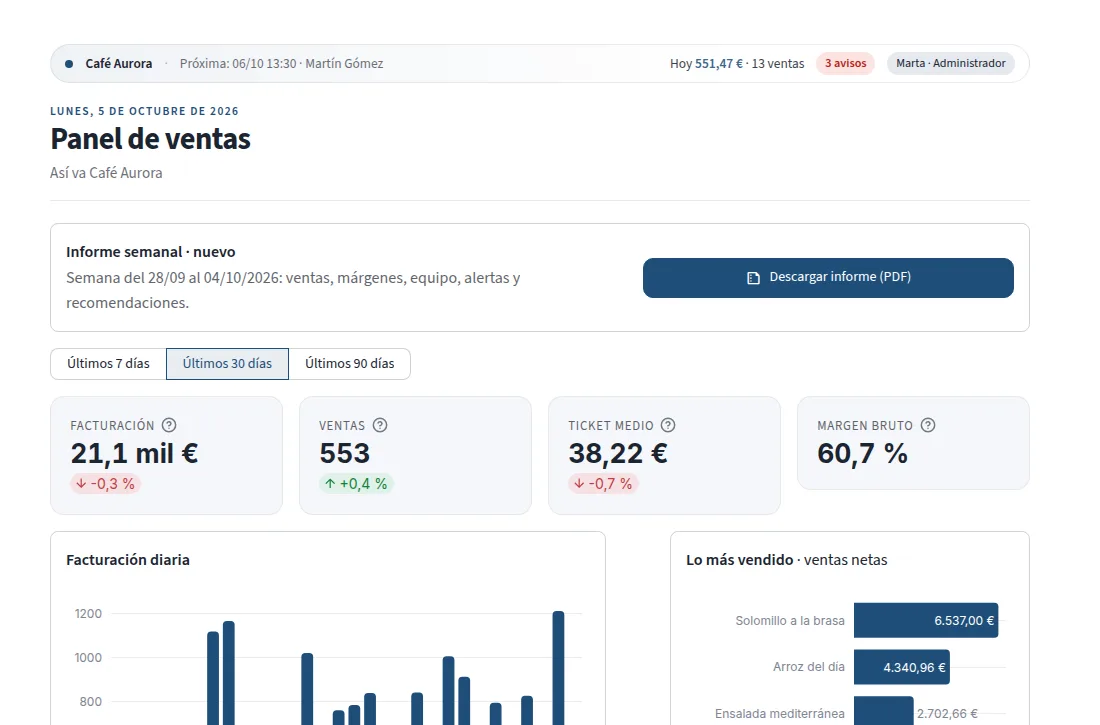Open help icon beside Facturación
Viewport: 1100px width, 725px height.
click(169, 425)
